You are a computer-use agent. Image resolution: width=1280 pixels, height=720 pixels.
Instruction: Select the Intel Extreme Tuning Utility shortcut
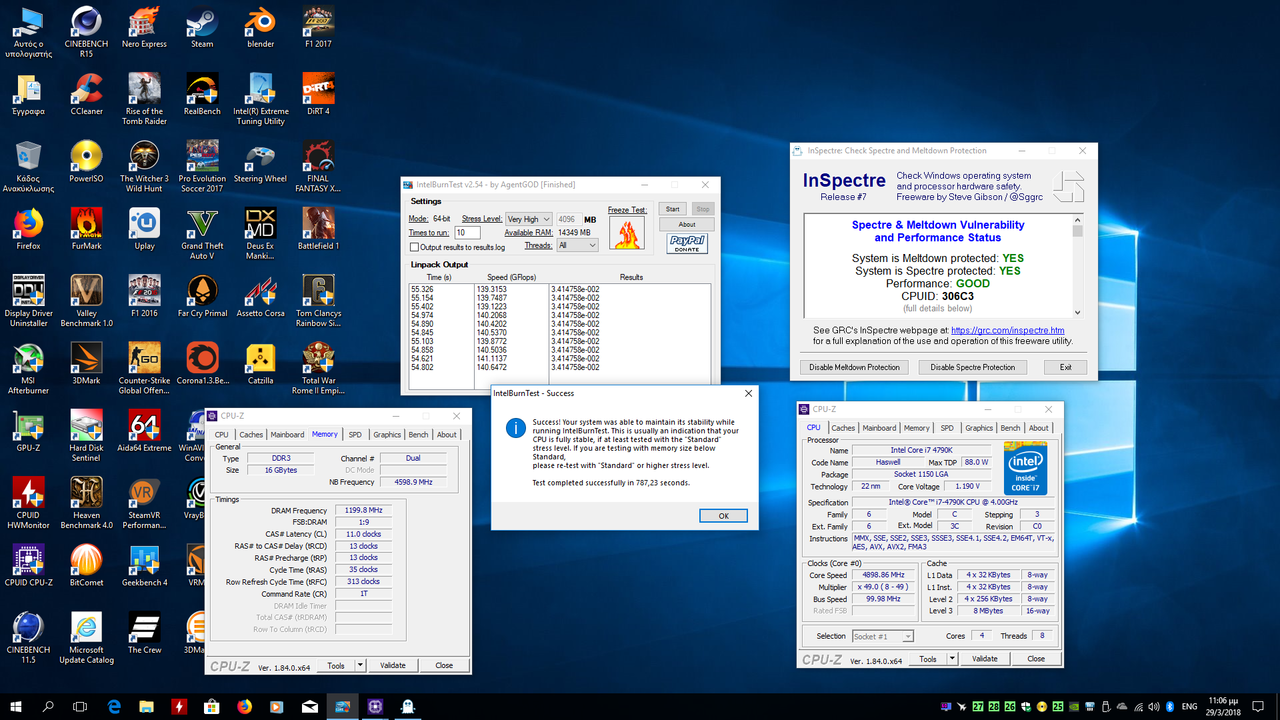click(260, 99)
